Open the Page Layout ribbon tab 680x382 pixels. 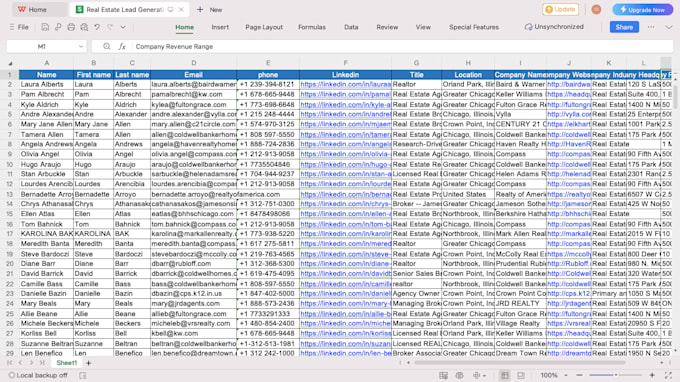pos(264,27)
